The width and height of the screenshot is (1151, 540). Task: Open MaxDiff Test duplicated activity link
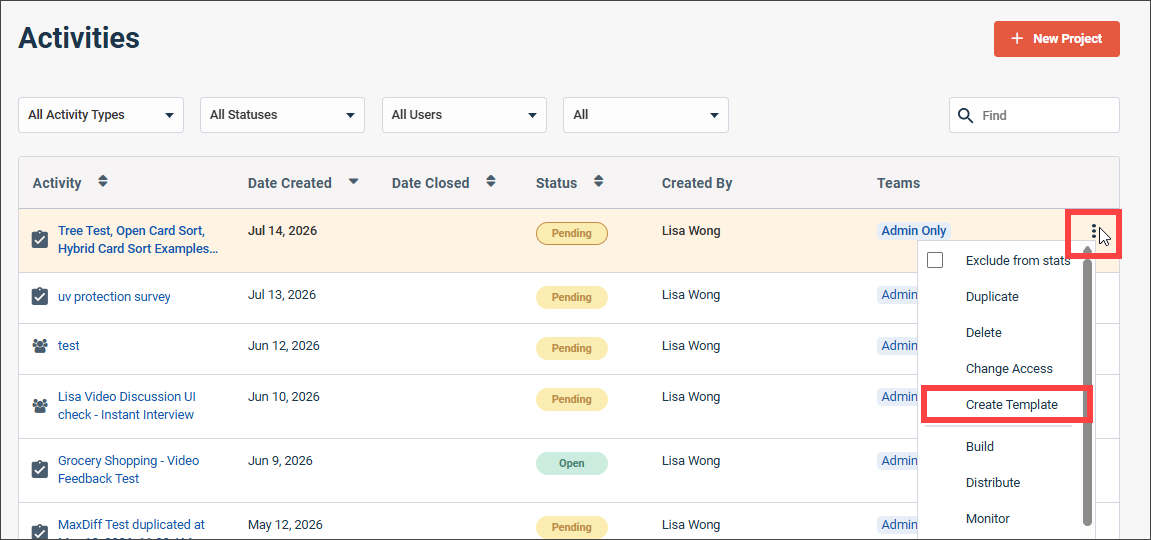click(x=131, y=528)
